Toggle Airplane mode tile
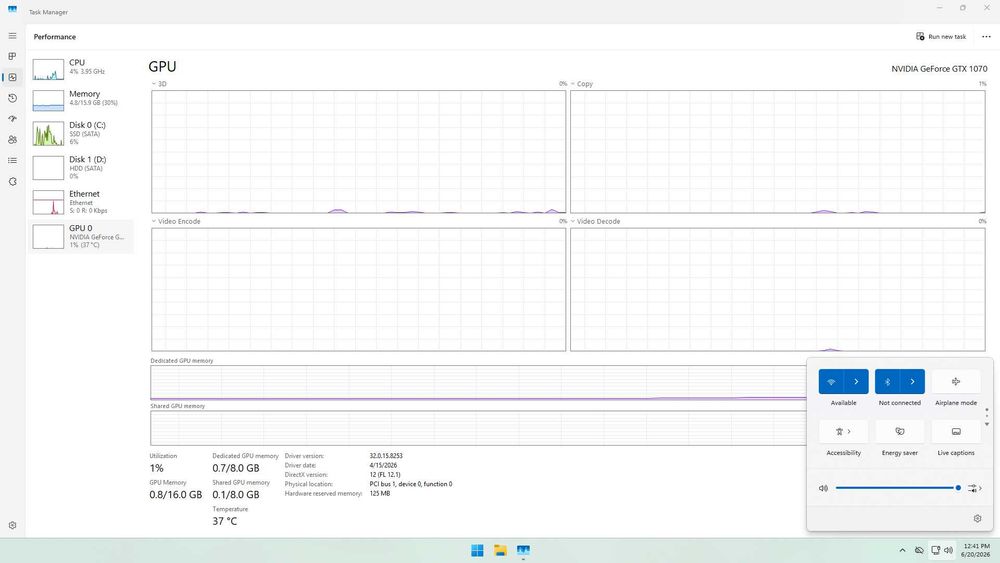The image size is (1000, 563). click(955, 381)
